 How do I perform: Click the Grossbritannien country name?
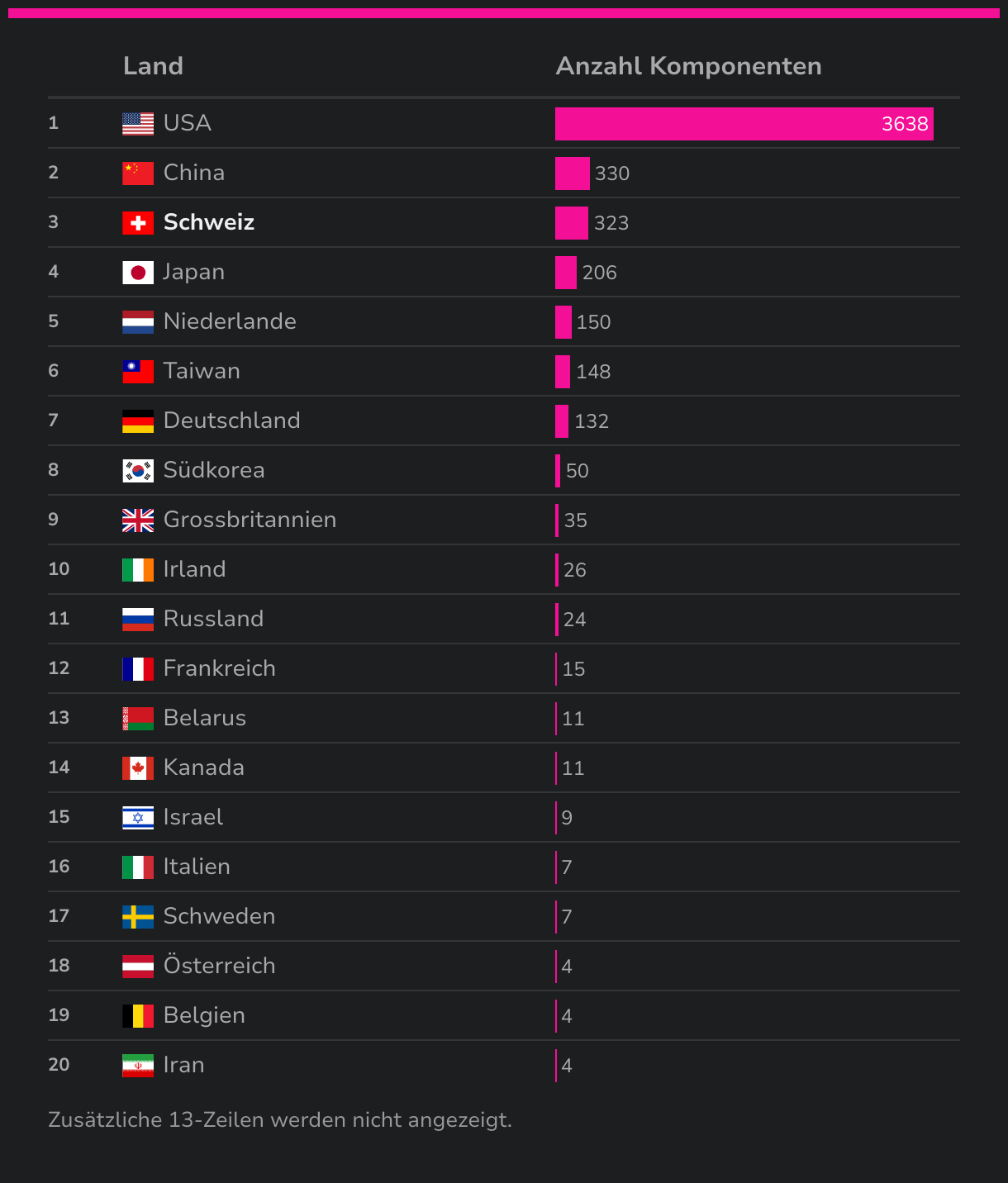click(250, 520)
